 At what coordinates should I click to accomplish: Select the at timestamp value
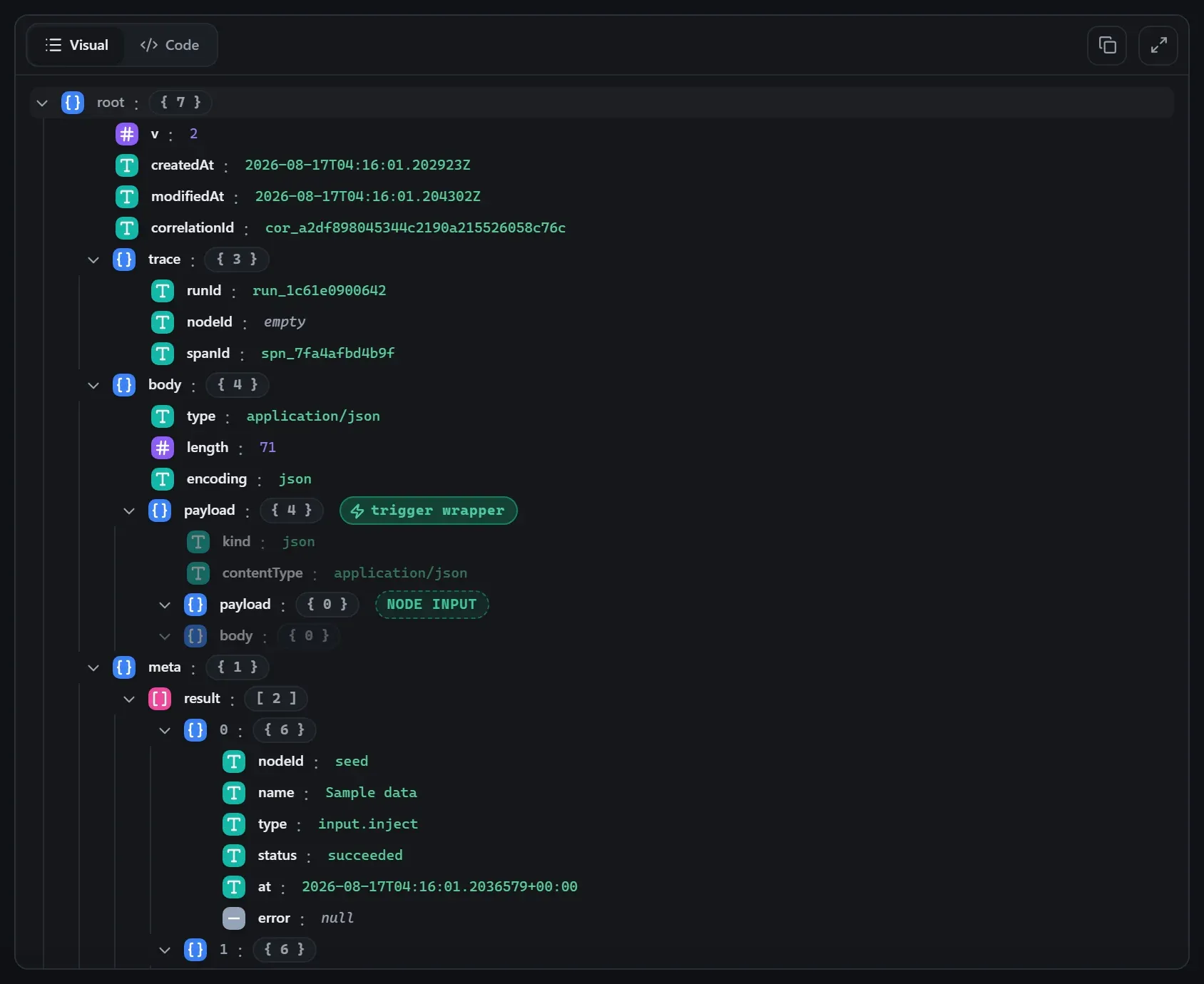pyautogui.click(x=439, y=887)
